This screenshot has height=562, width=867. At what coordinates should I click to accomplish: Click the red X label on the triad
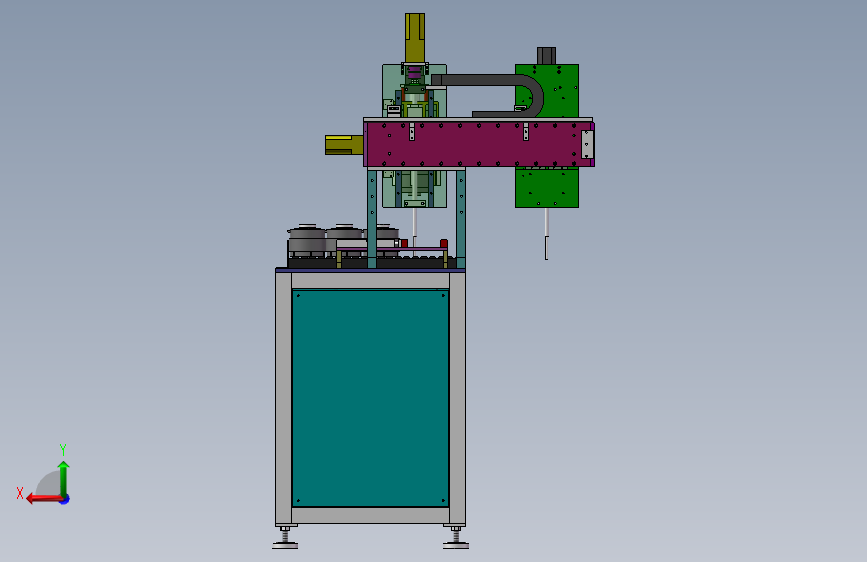tap(20, 493)
